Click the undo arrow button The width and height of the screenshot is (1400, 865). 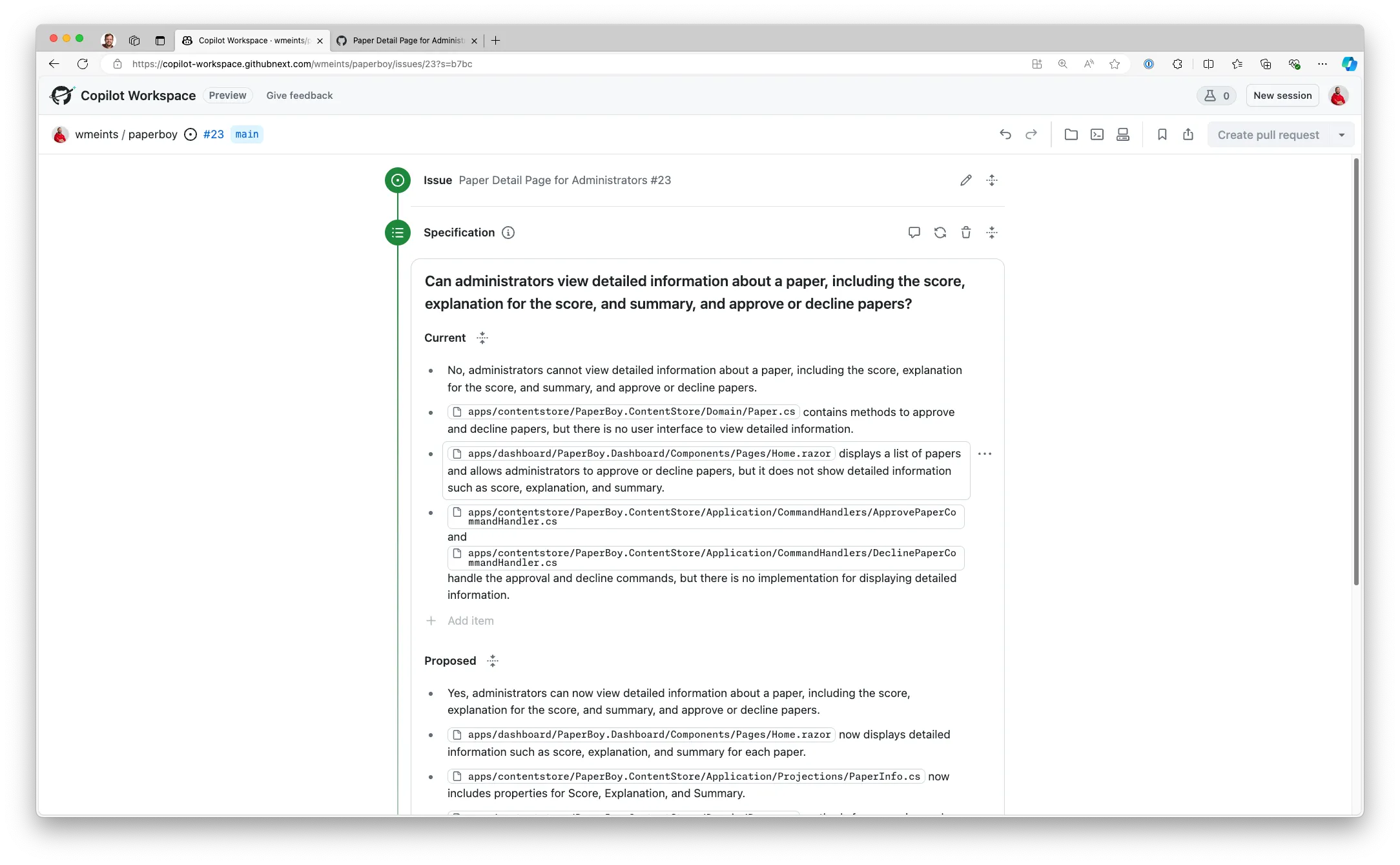[x=1004, y=134]
